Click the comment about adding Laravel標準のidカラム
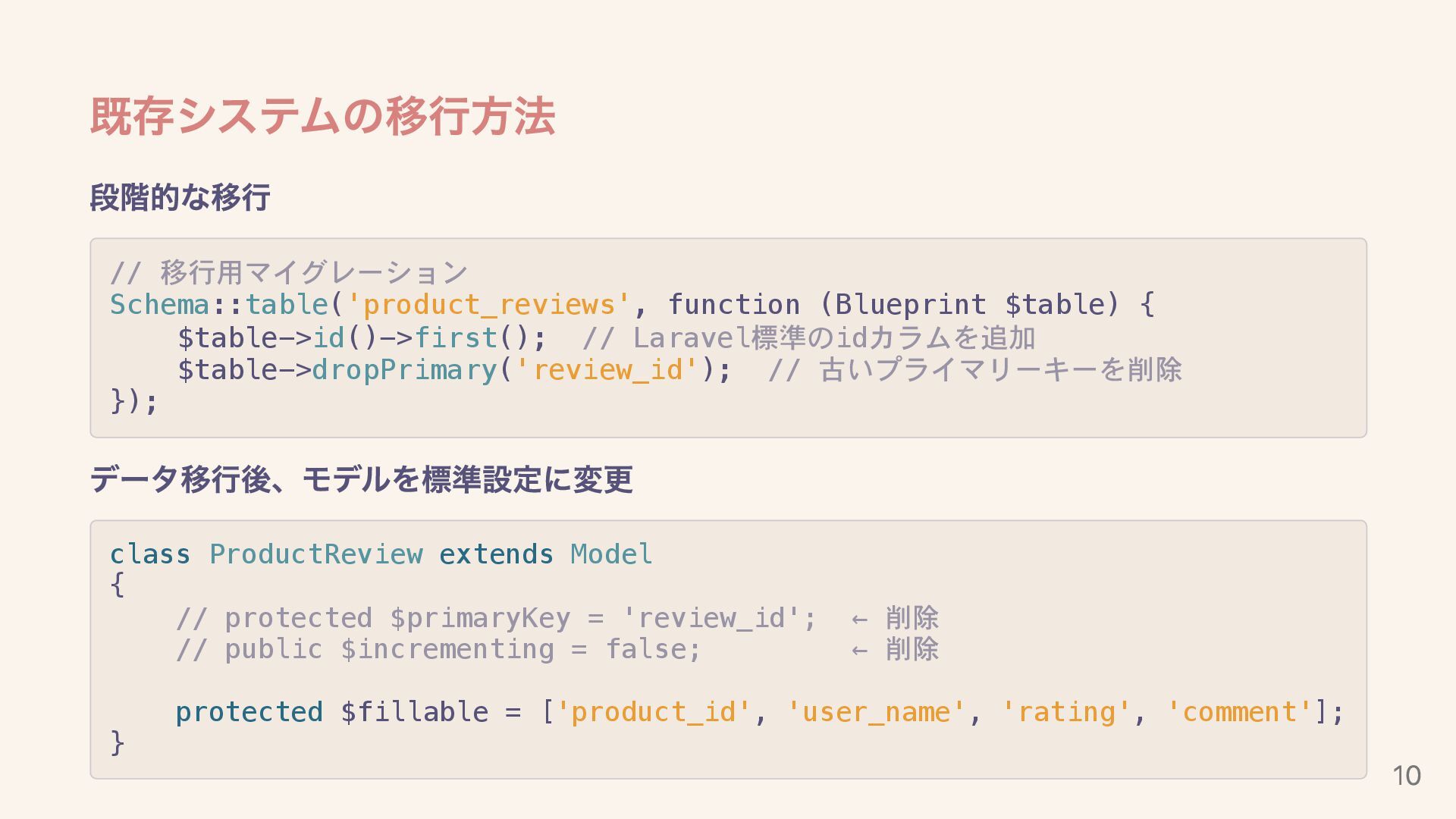This screenshot has width=1456, height=819. point(808,337)
